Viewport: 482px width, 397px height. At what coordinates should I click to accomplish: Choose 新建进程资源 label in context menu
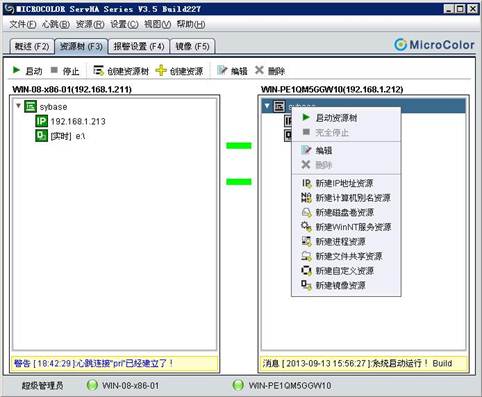coord(341,241)
